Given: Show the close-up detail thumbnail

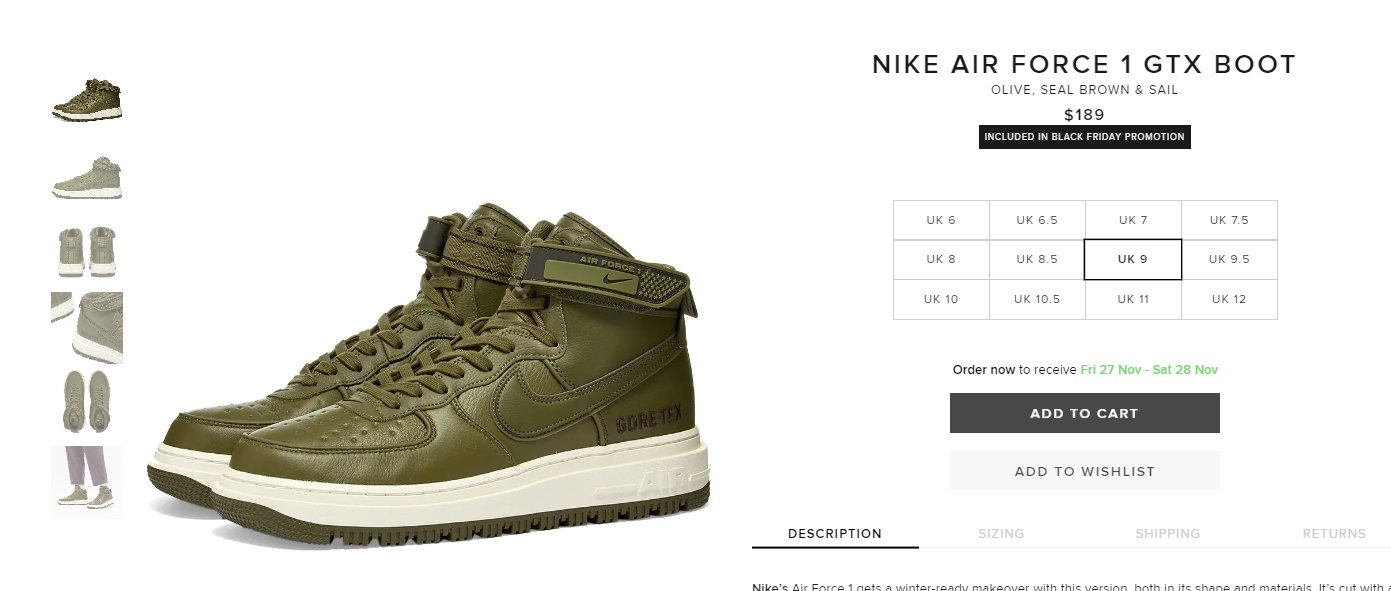Looking at the screenshot, I should coord(87,328).
